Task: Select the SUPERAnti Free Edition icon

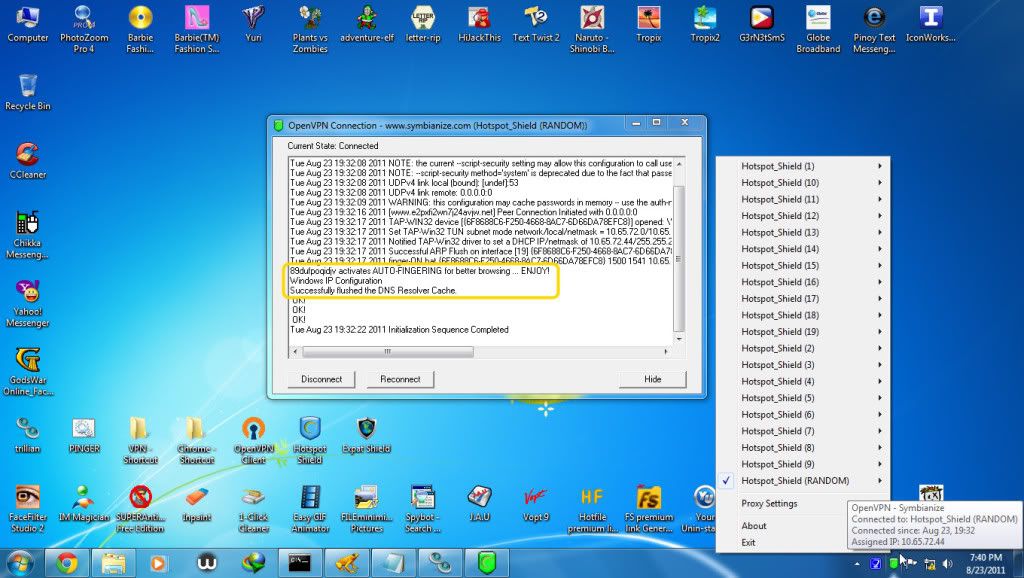Action: (140, 509)
